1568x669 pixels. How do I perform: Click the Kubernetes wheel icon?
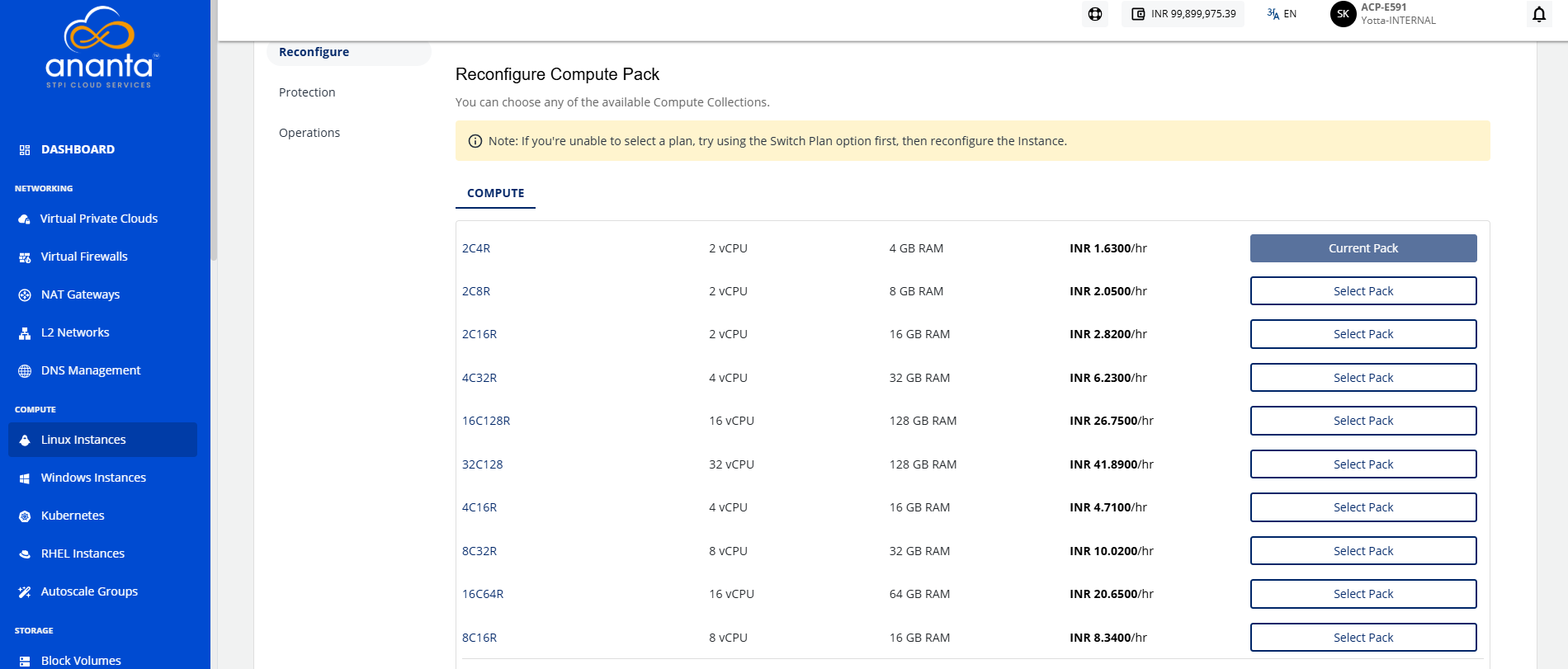25,516
